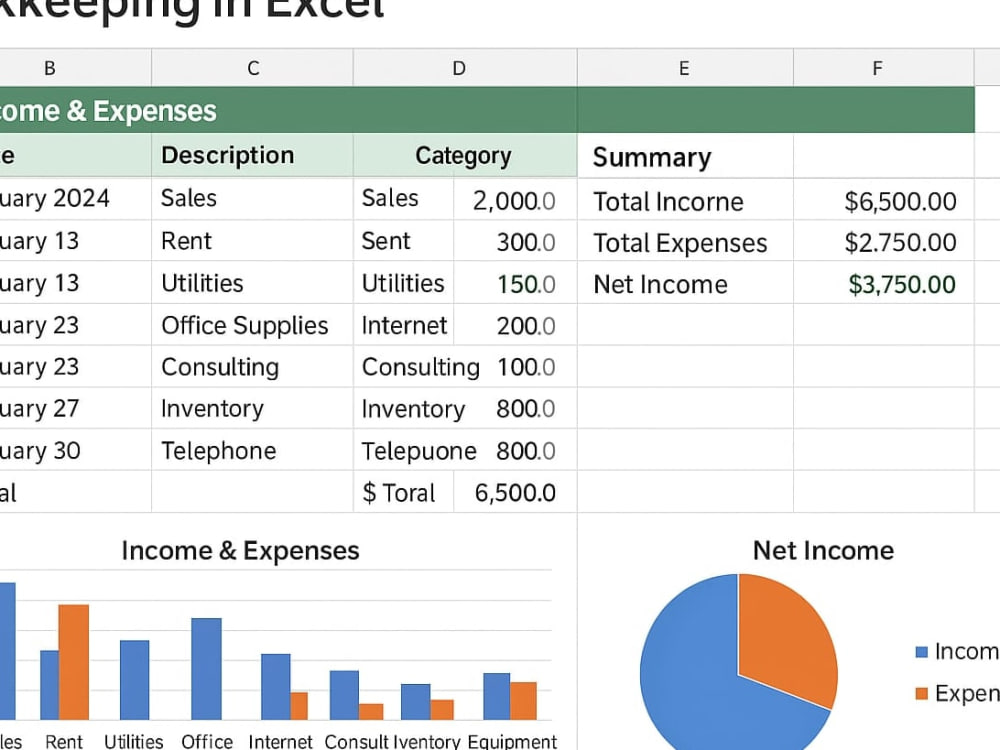
Task: Select column C header
Action: [253, 68]
